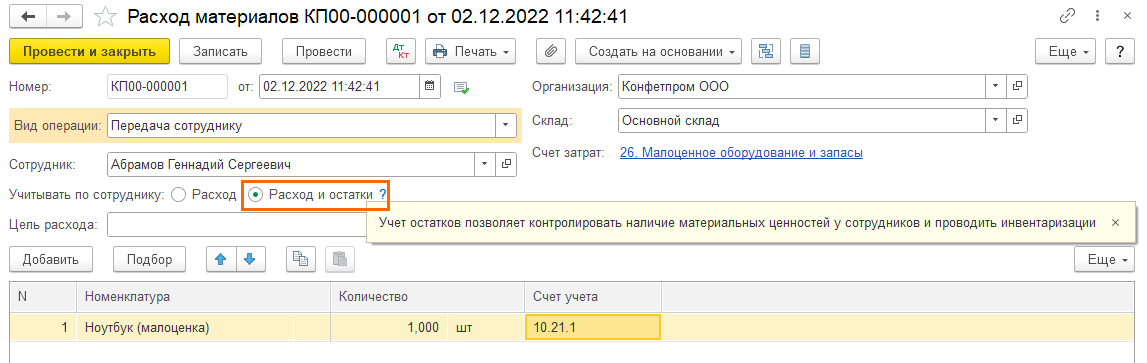Click the date field 02.12.2022

[339, 86]
